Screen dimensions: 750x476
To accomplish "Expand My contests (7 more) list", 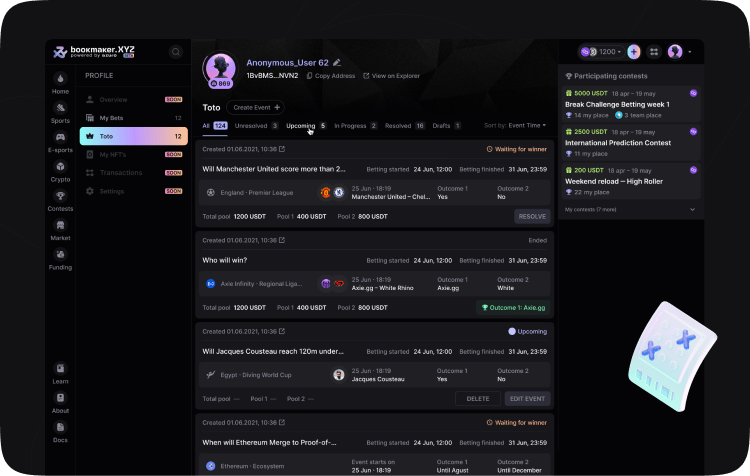I will click(x=629, y=210).
